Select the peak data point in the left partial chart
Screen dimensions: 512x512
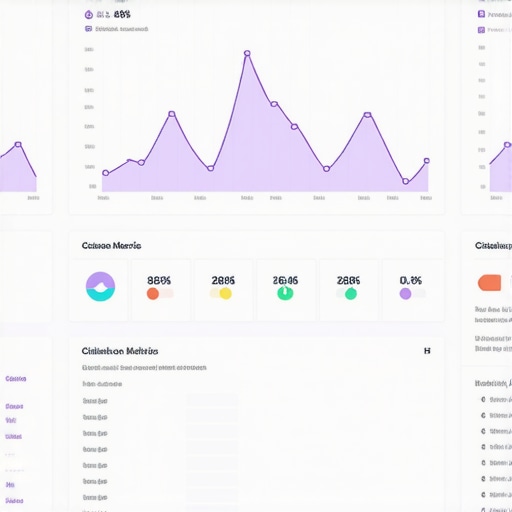tap(18, 144)
